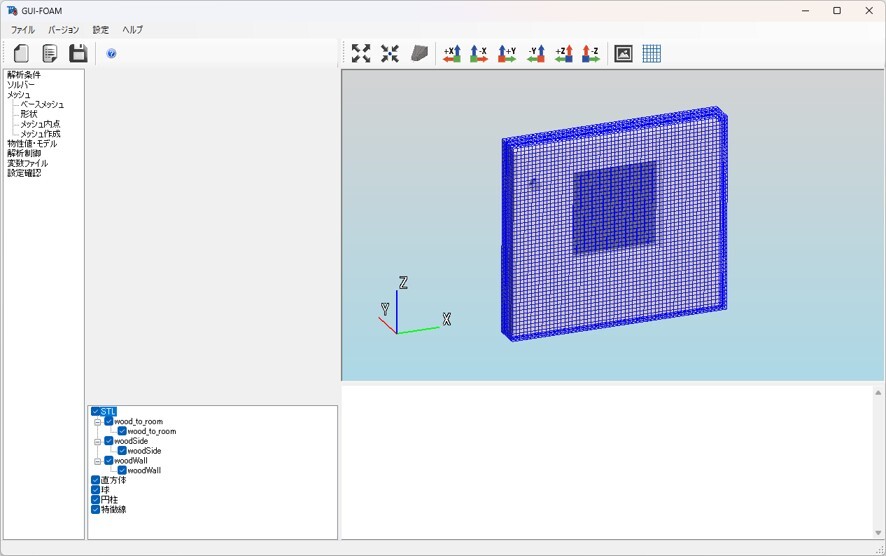This screenshot has width=886, height=556.
Task: Click the screenshot image icon
Action: pyautogui.click(x=623, y=54)
